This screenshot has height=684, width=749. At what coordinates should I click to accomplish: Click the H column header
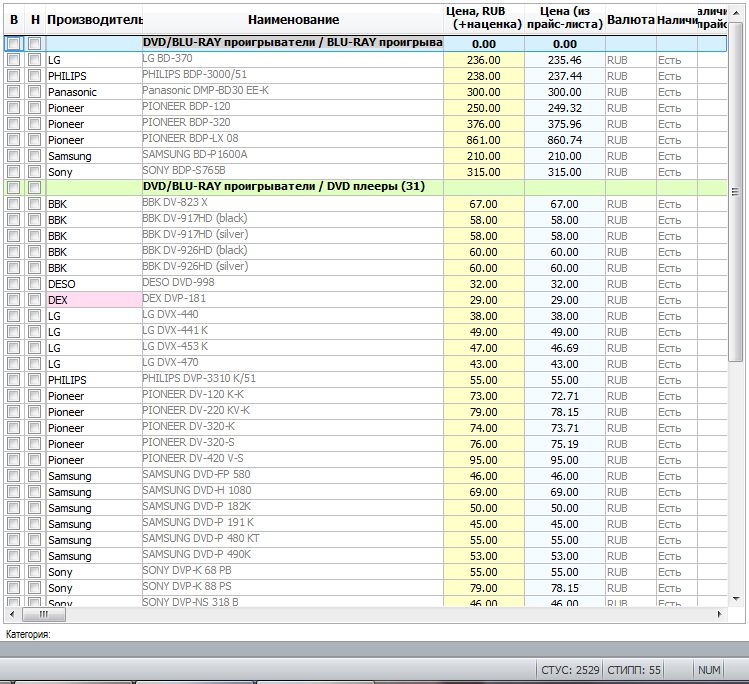(x=35, y=20)
